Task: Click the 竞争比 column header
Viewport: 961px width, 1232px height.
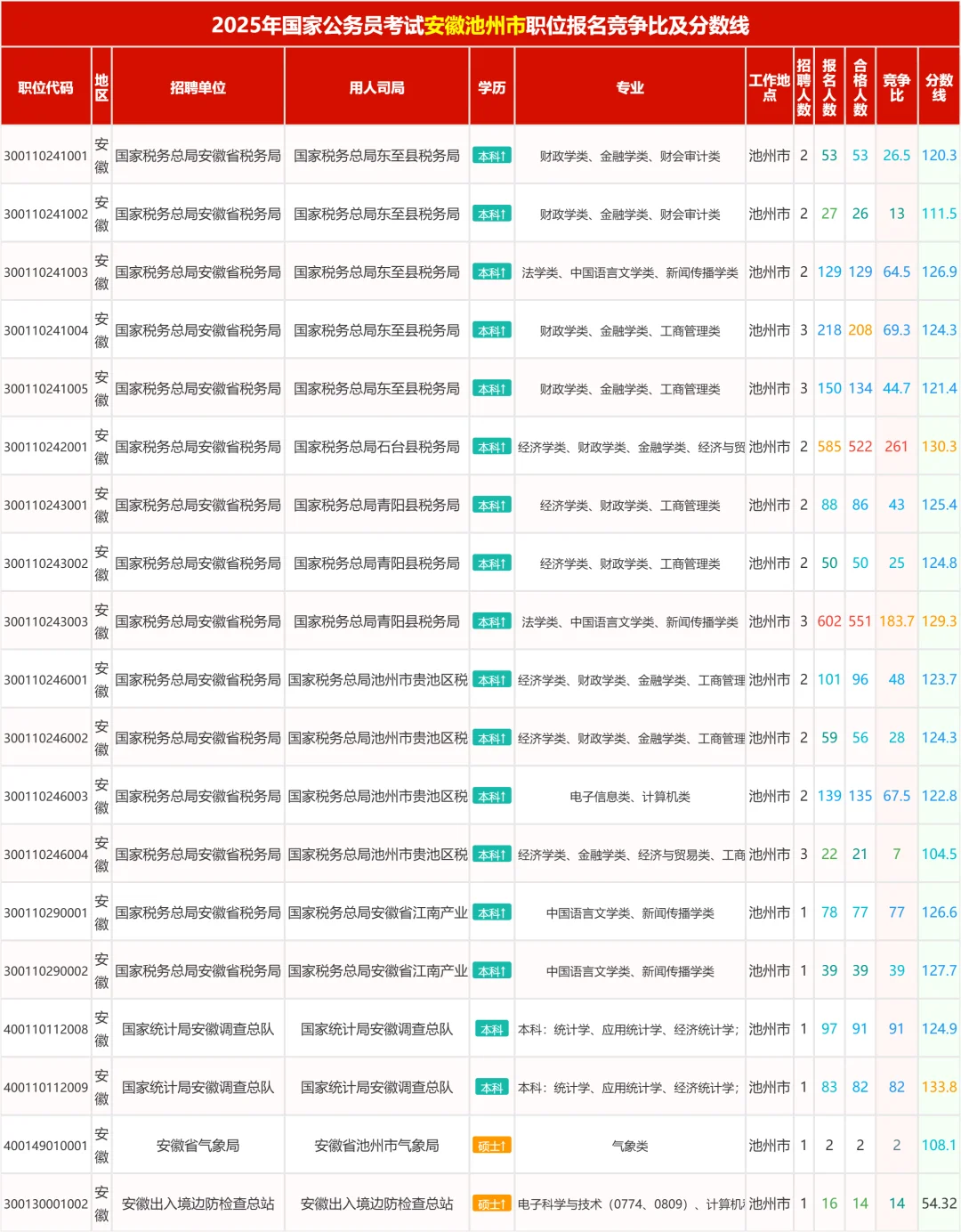Action: (x=896, y=87)
